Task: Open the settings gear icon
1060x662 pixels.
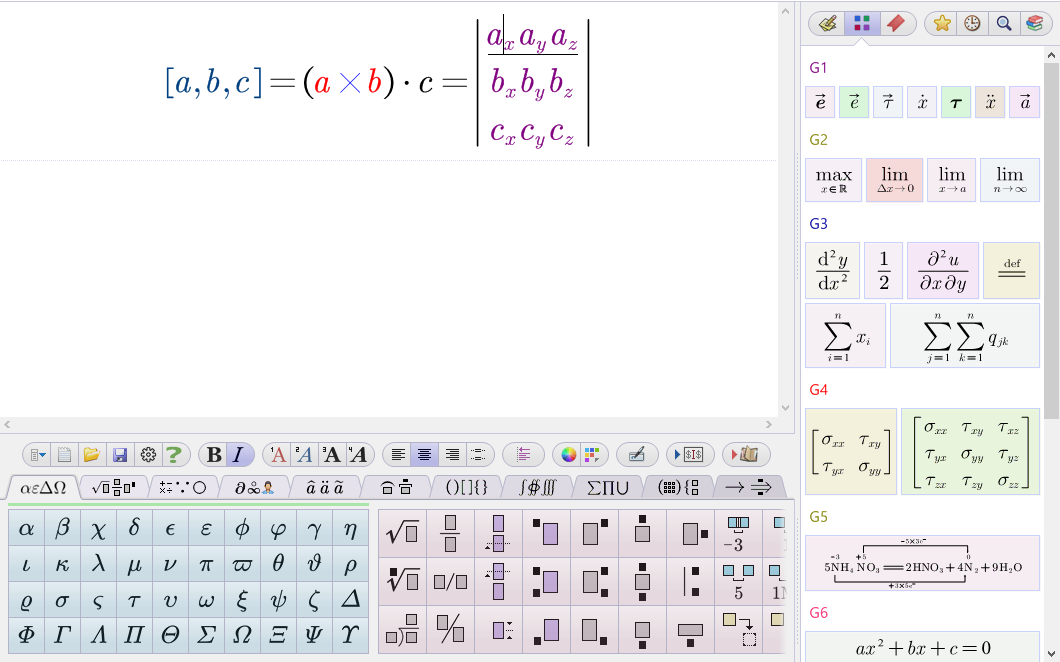Action: point(147,454)
